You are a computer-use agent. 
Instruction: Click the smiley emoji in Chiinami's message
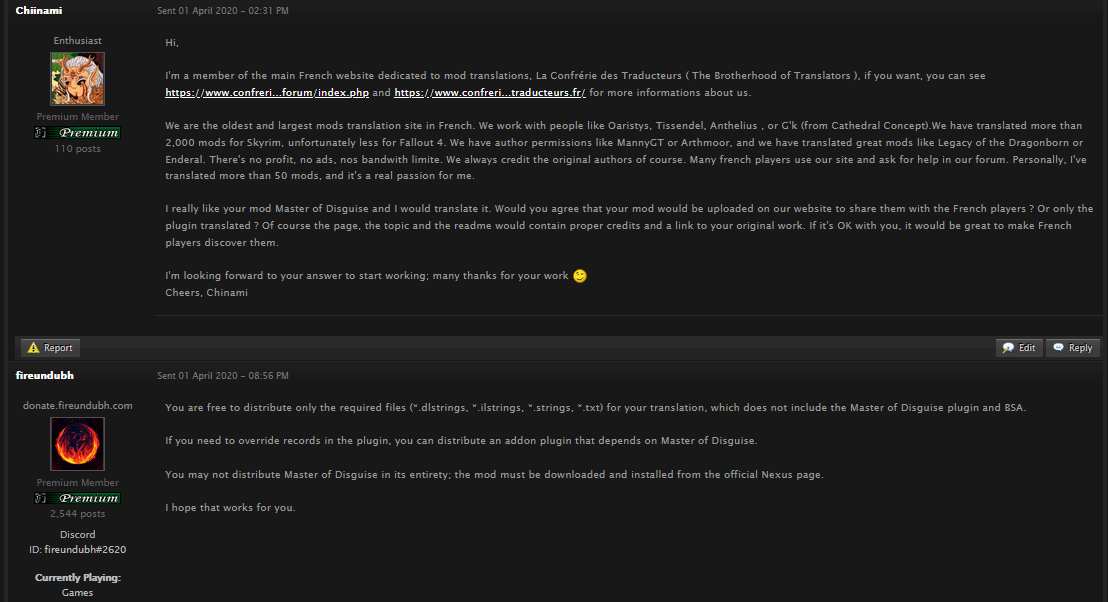tap(580, 276)
